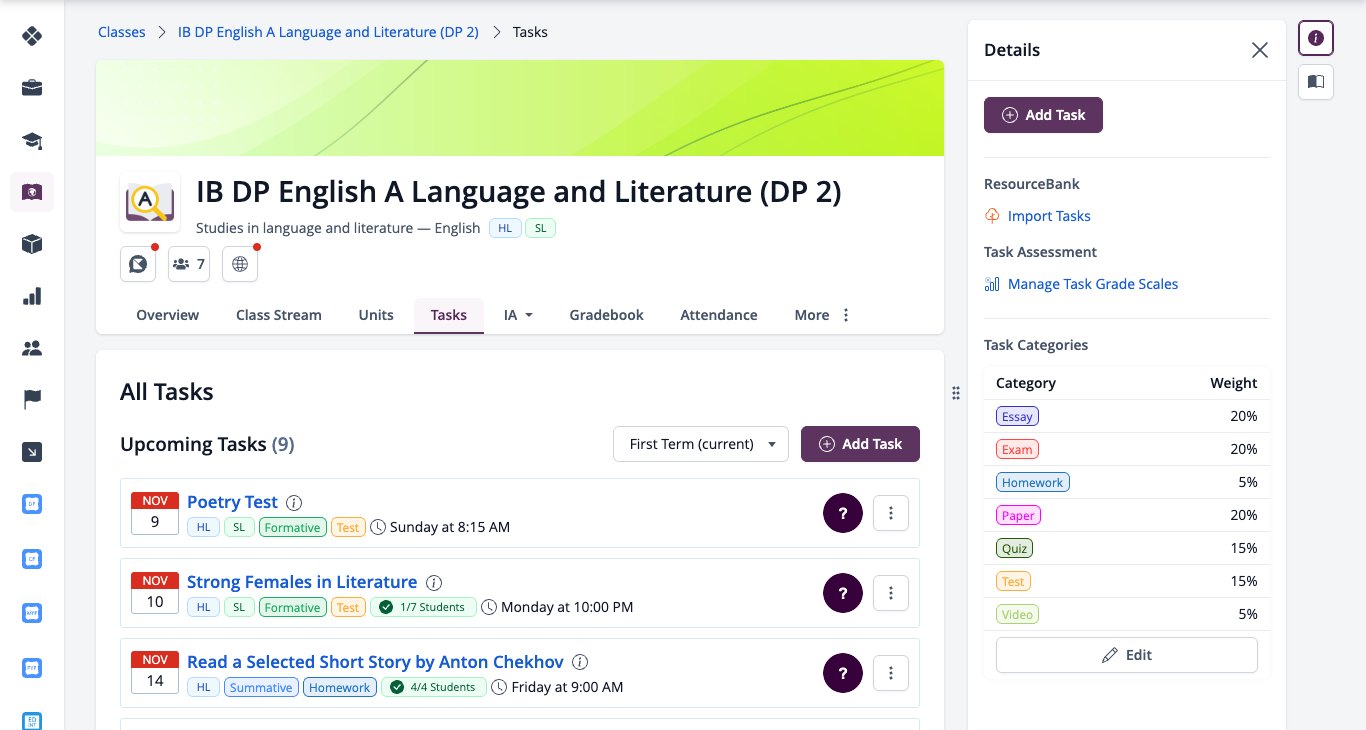Open class messages chat bubble icon
Screen dimensions: 1366x730
pos(138,264)
